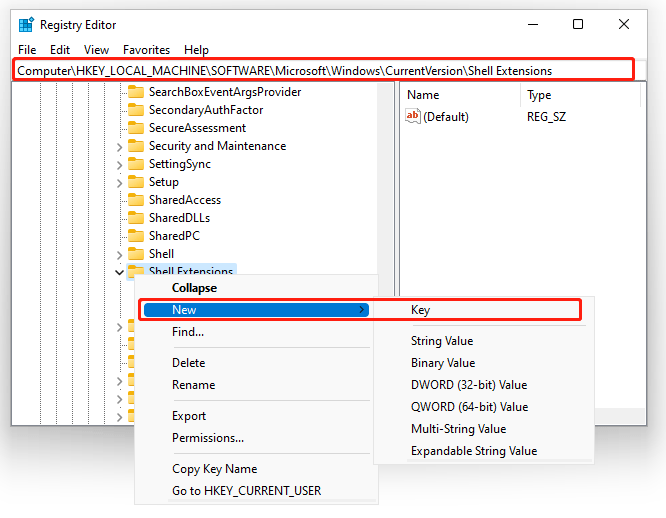Click the SharedAccess folder icon
The image size is (666, 518).
point(136,200)
